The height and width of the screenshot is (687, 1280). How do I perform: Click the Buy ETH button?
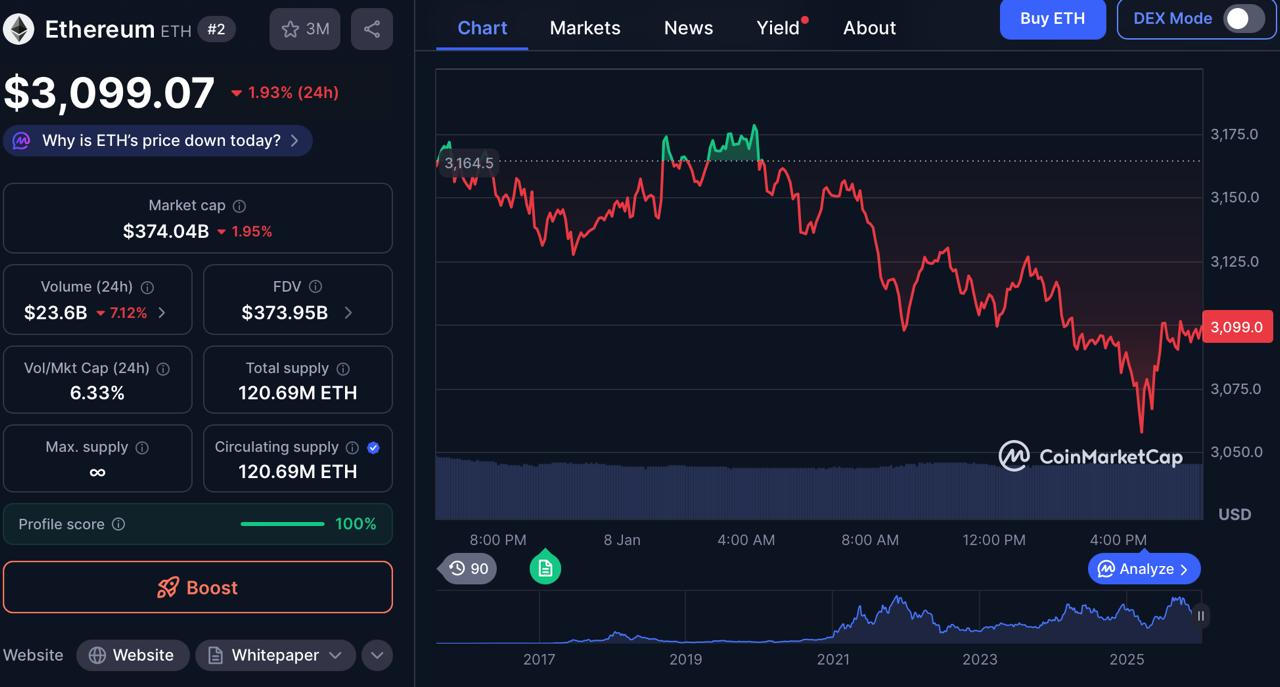pos(1052,19)
